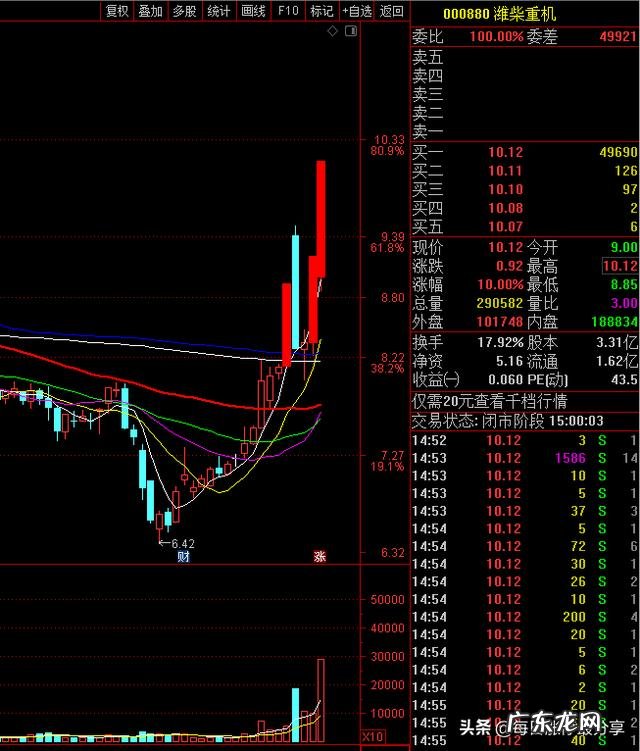Click the 标记 mark button
640x751 pixels.
[322, 11]
